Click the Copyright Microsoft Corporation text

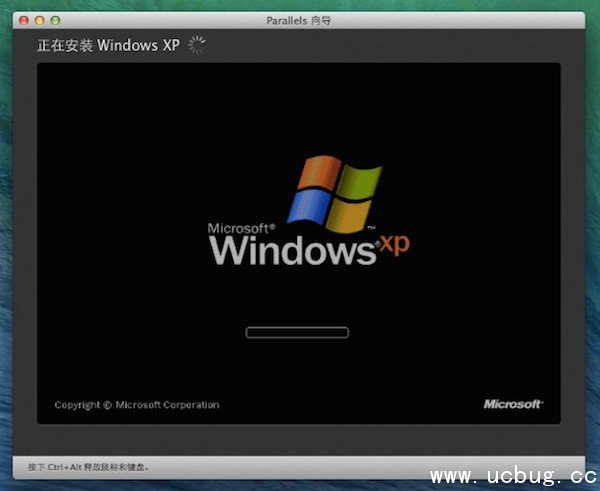[x=137, y=405]
